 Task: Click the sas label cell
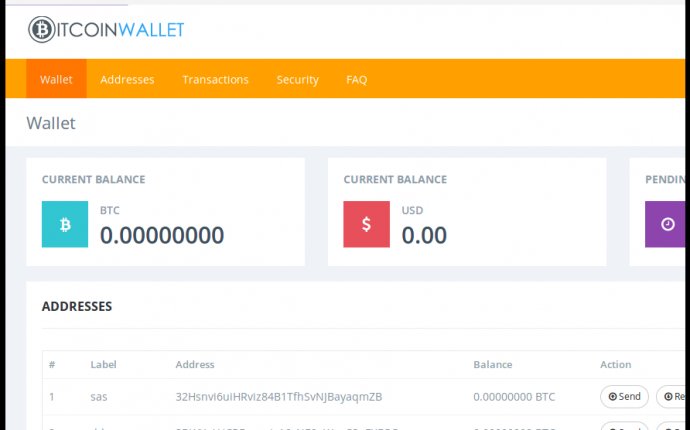(x=99, y=397)
